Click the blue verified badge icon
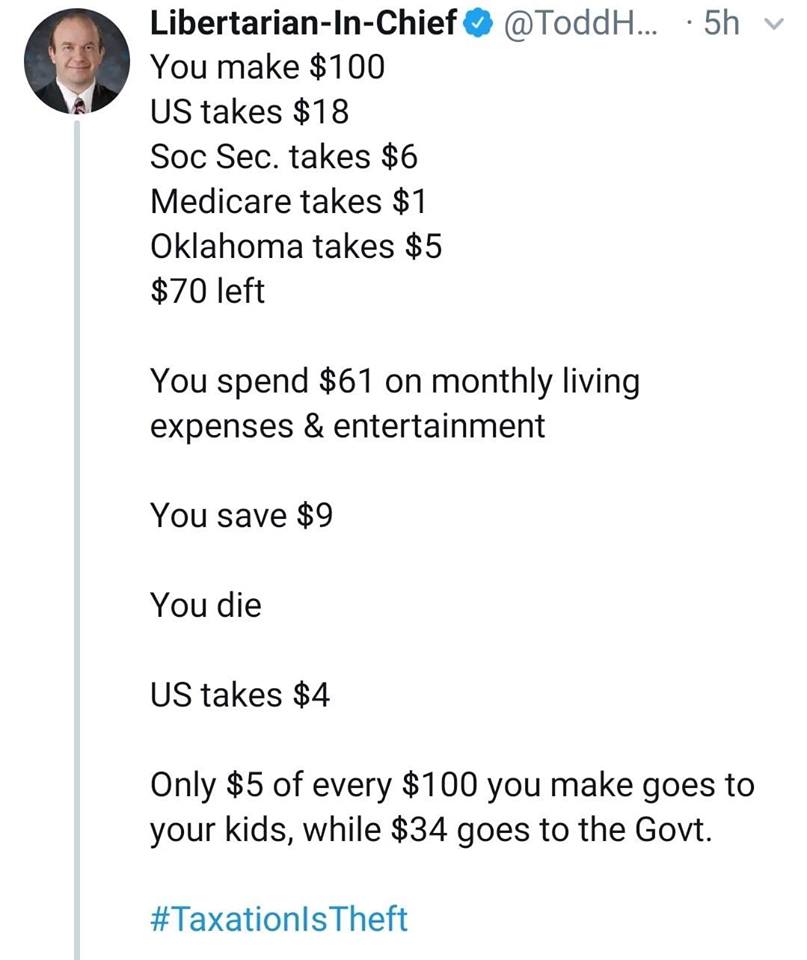Screen dimensions: 807x960 tap(479, 24)
